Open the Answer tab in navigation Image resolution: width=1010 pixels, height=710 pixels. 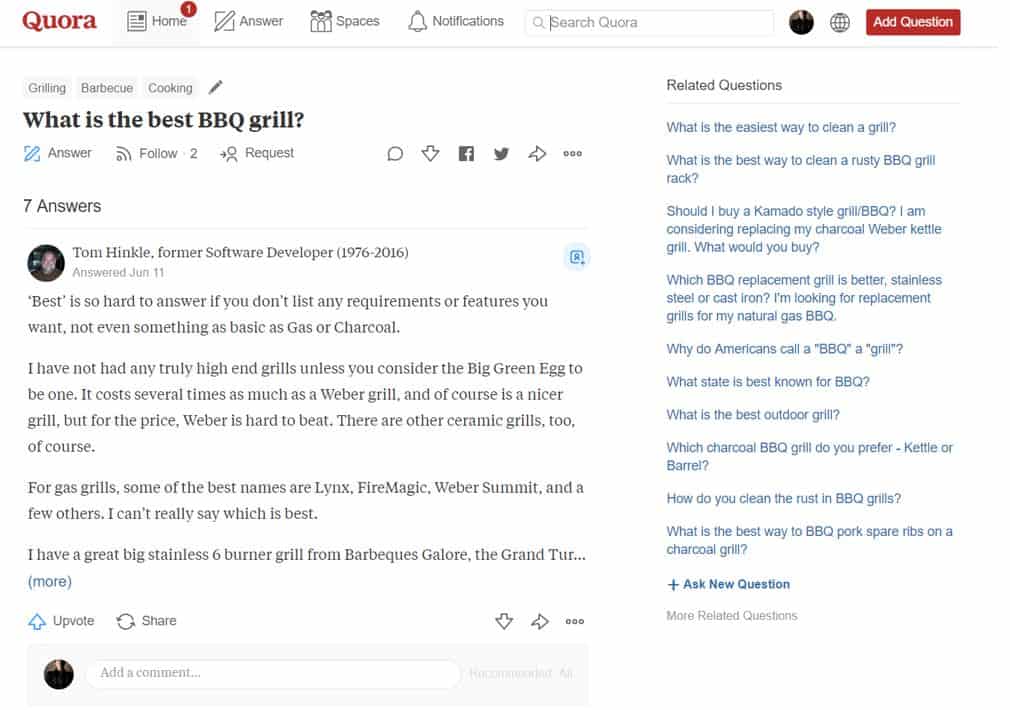(x=249, y=21)
